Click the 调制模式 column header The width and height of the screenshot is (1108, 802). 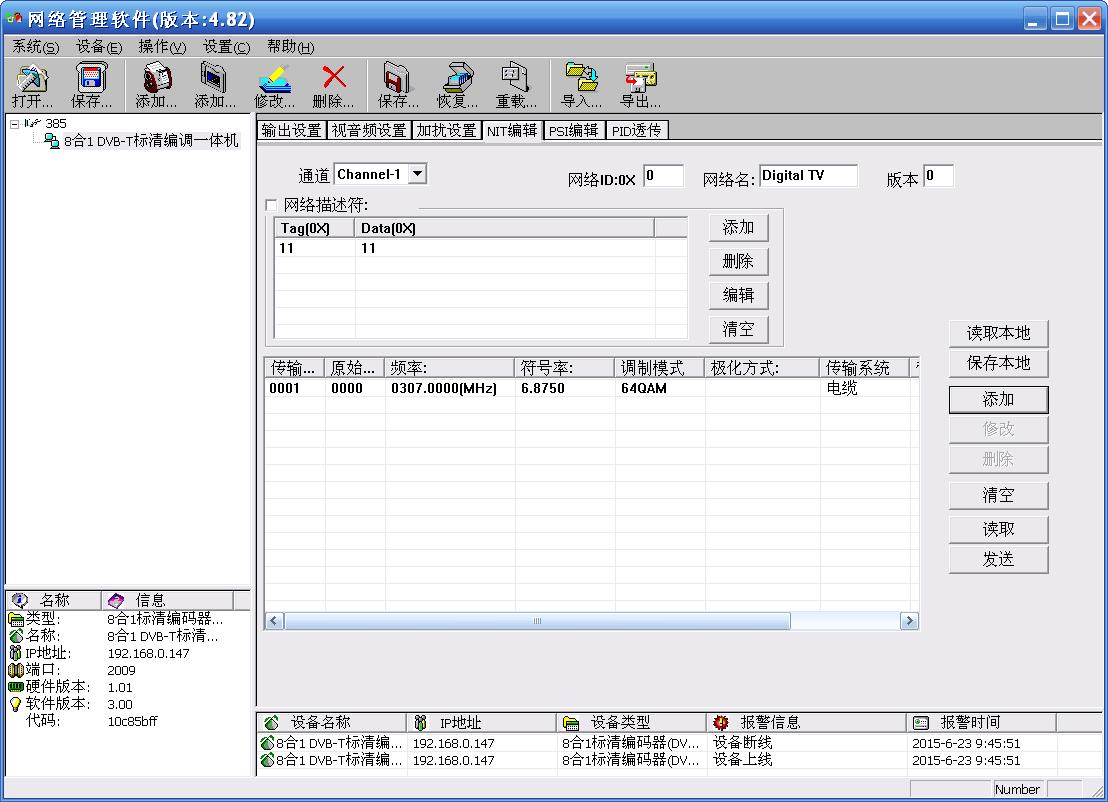pyautogui.click(x=659, y=367)
